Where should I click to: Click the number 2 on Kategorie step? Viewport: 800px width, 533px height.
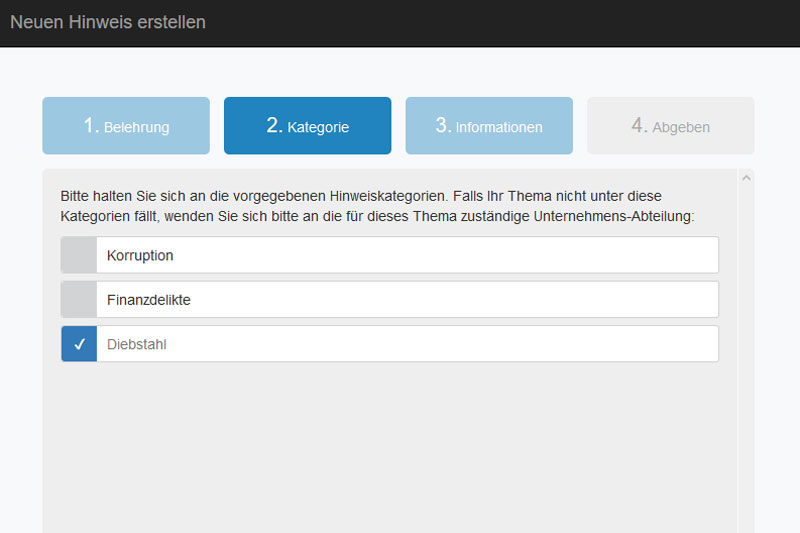tap(274, 125)
